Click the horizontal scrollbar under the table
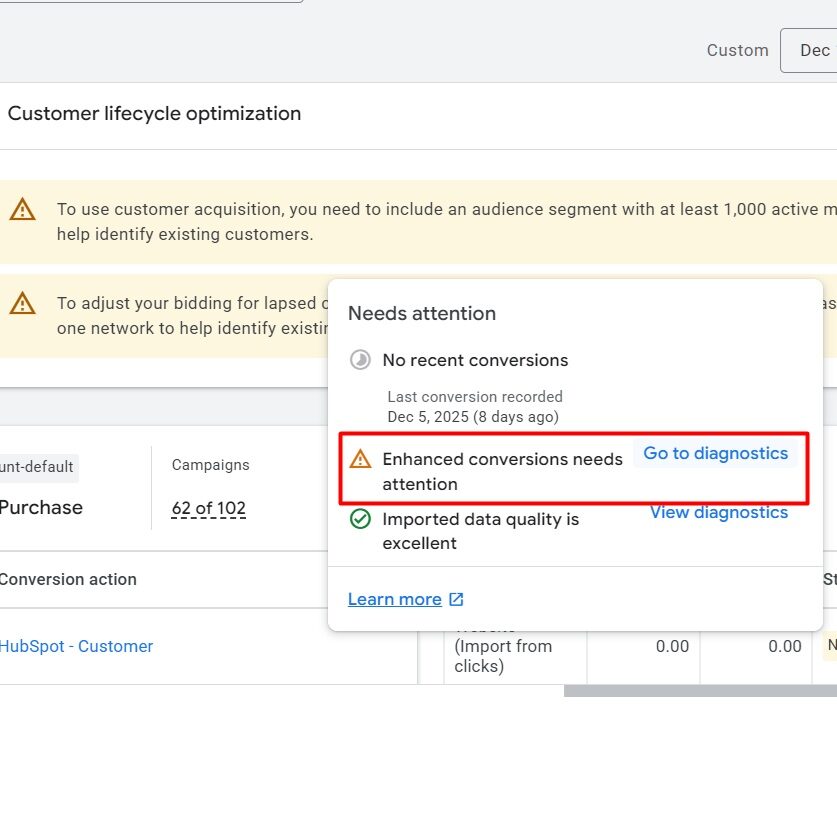Screen dimensions: 837x837 point(700,690)
